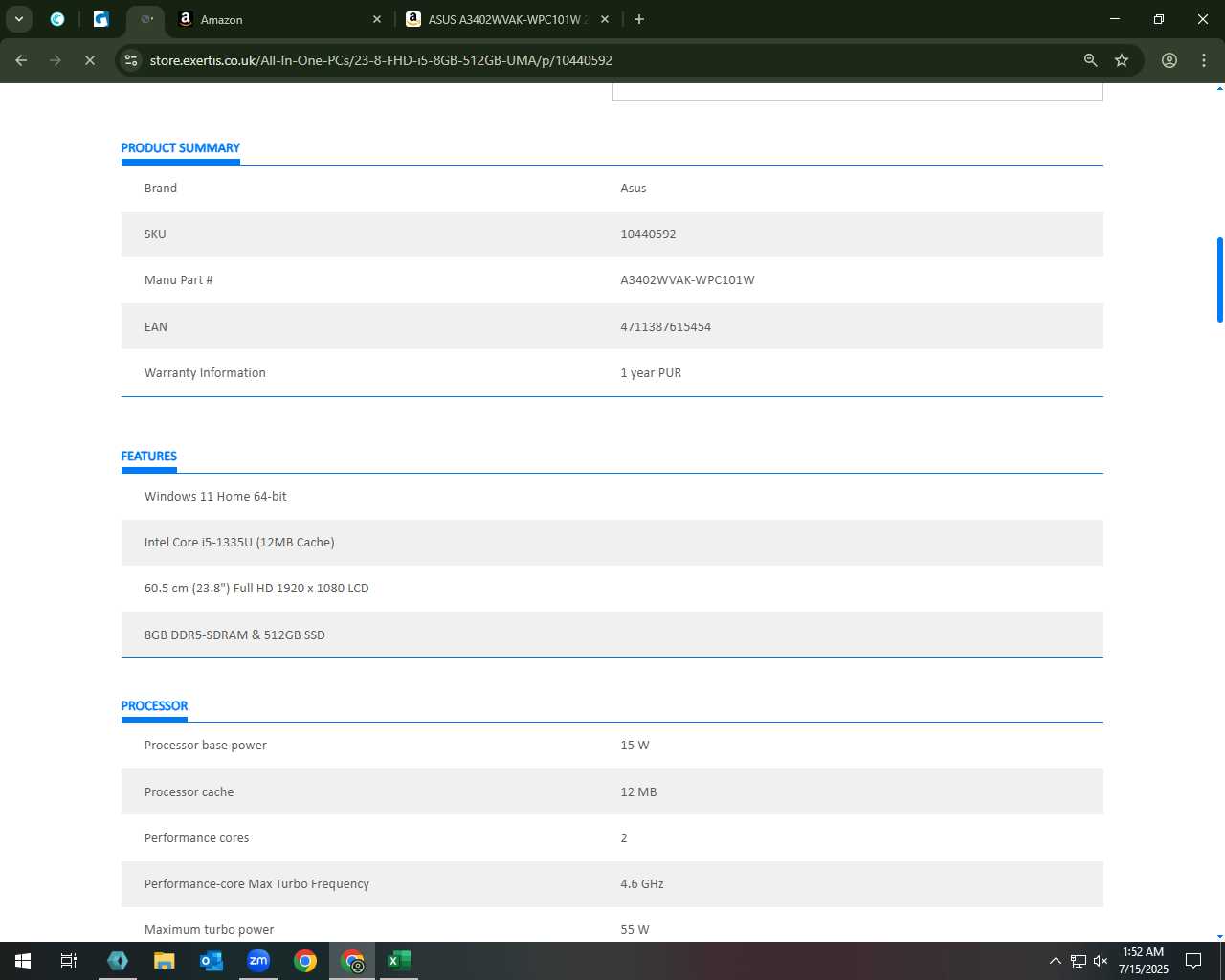1225x980 pixels.
Task: Click the warranty value 1 year PUR
Action: (651, 372)
